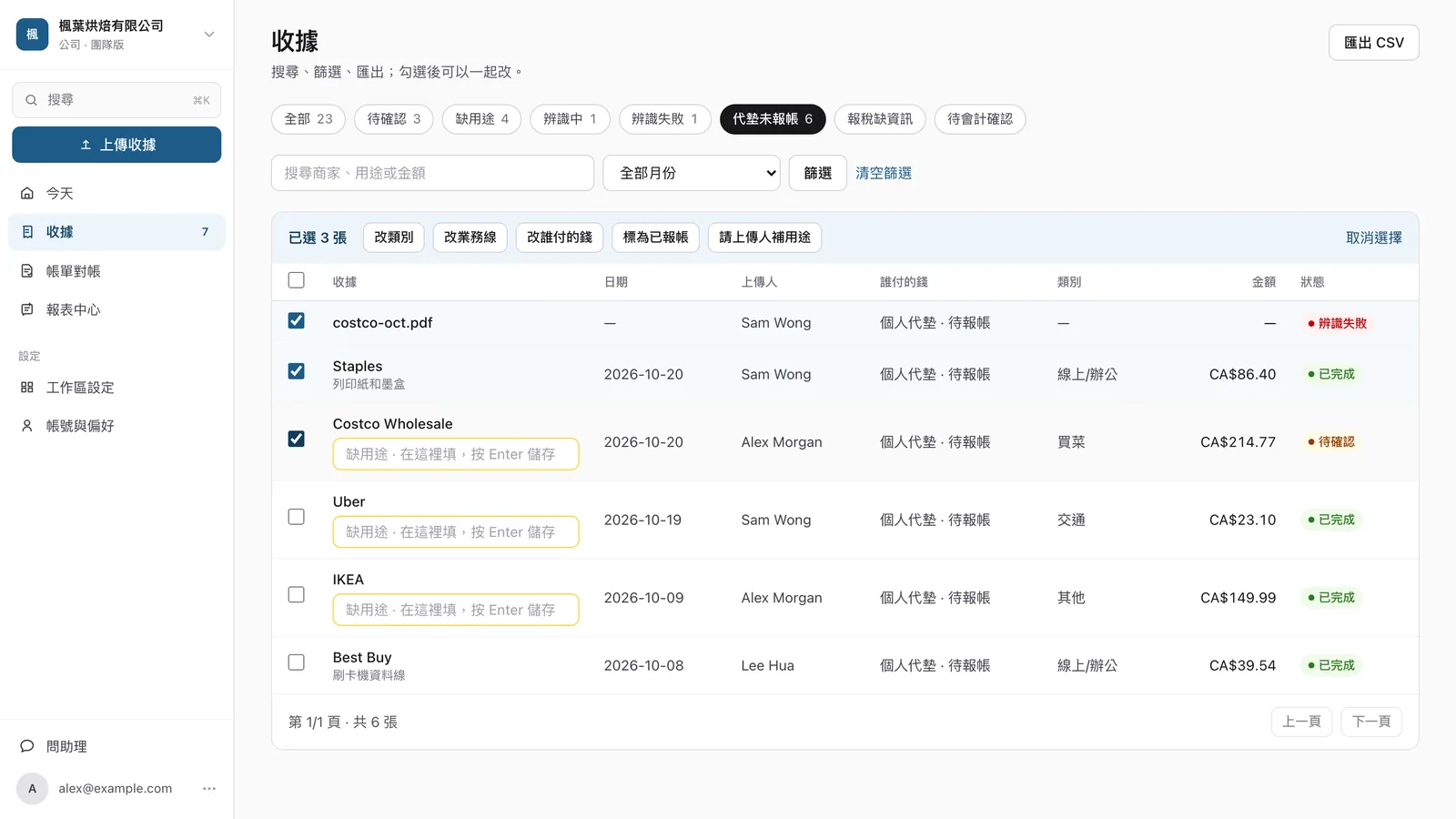Switch to the 待確認 3 filter tab
The height and width of the screenshot is (819, 1456).
point(394,119)
